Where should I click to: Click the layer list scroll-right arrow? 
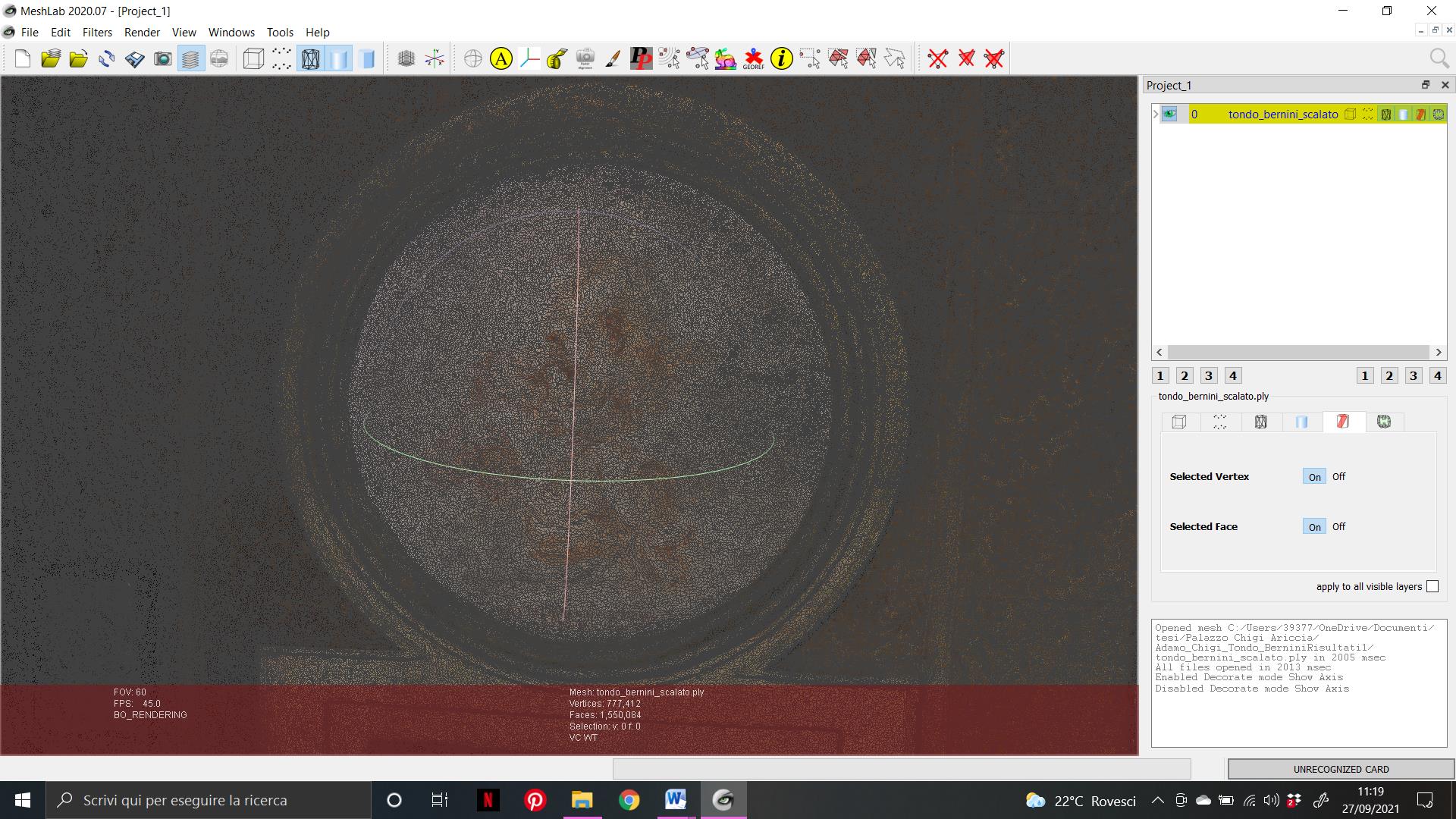(1439, 353)
